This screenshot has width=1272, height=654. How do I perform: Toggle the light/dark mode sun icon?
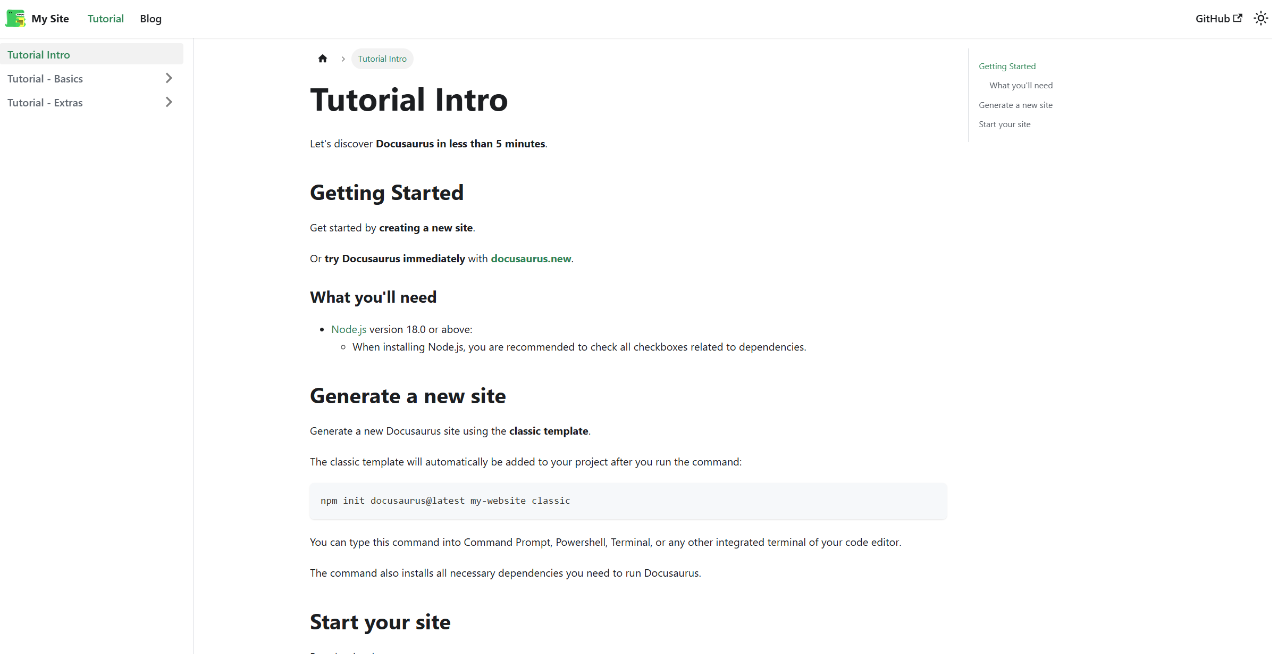1261,18
